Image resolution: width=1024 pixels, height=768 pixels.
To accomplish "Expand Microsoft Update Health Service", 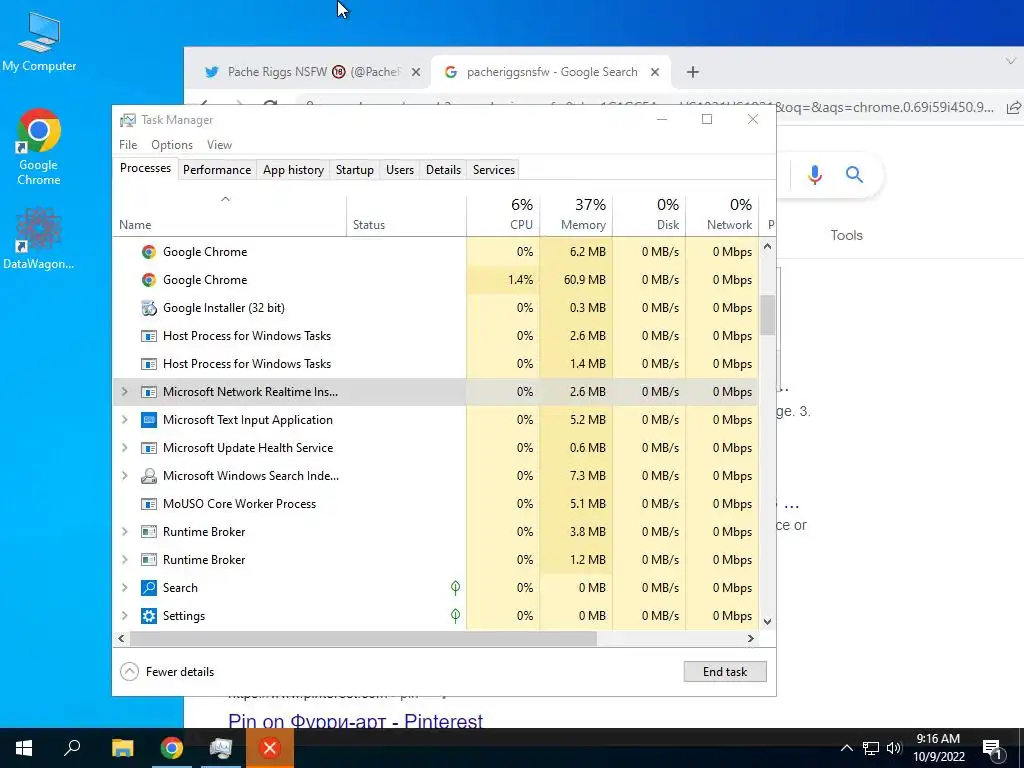I will (125, 448).
